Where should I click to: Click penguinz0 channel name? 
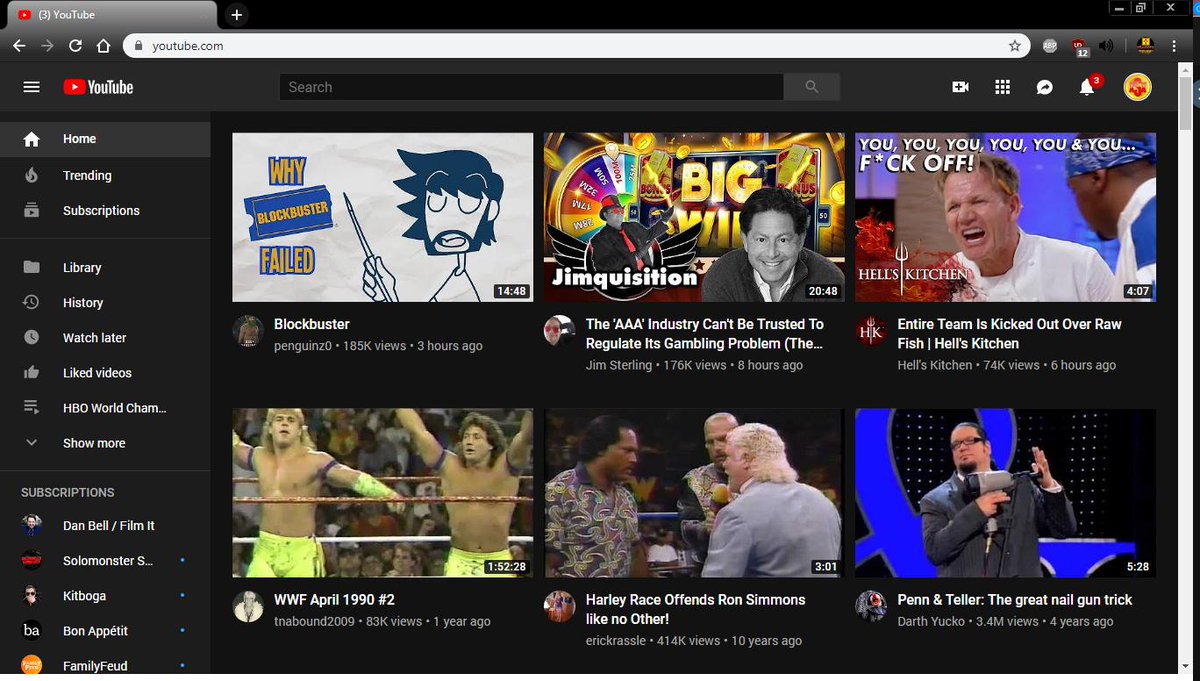click(304, 346)
